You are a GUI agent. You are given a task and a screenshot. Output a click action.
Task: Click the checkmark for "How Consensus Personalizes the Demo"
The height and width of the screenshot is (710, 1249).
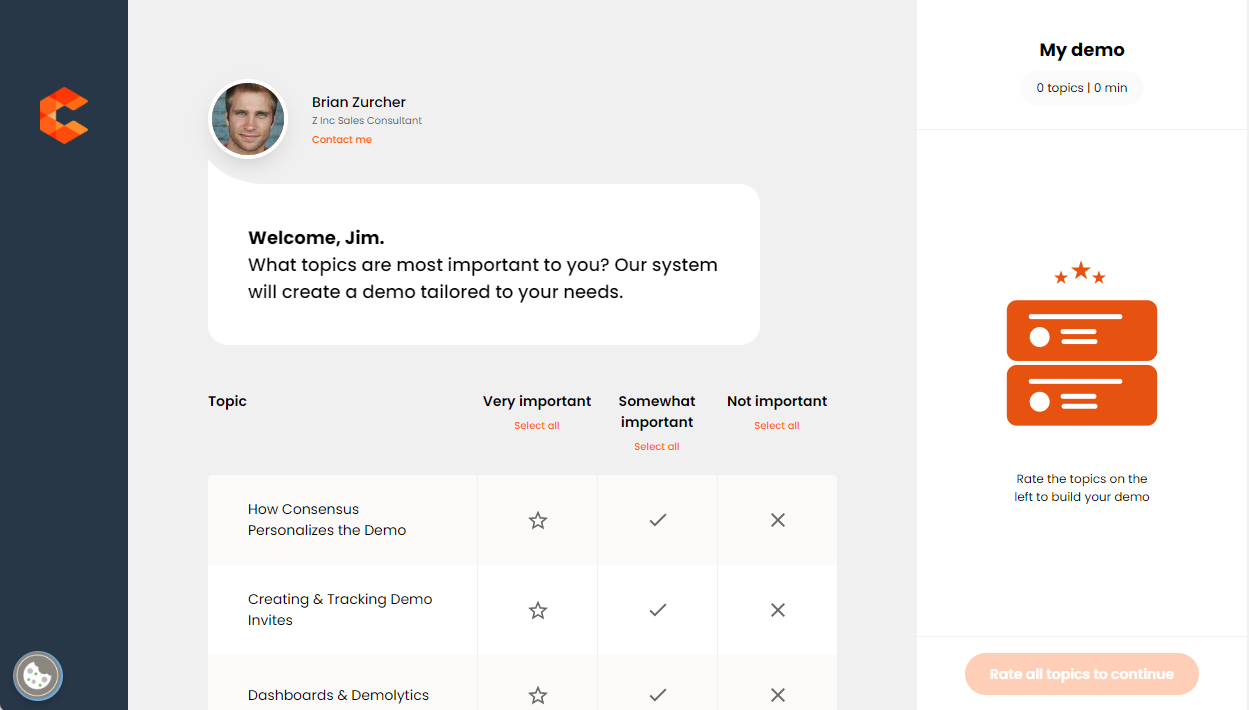pyautogui.click(x=657, y=520)
